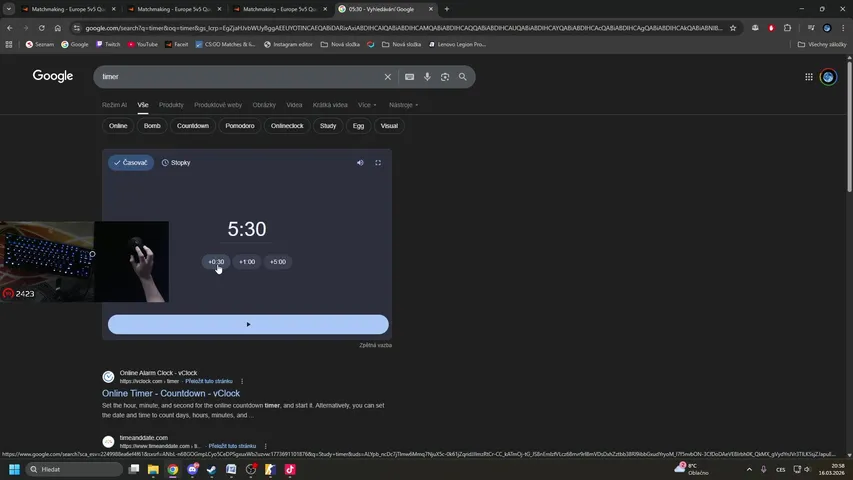Open the Twitch bookmark
Image resolution: width=853 pixels, height=480 pixels.
pyautogui.click(x=108, y=45)
